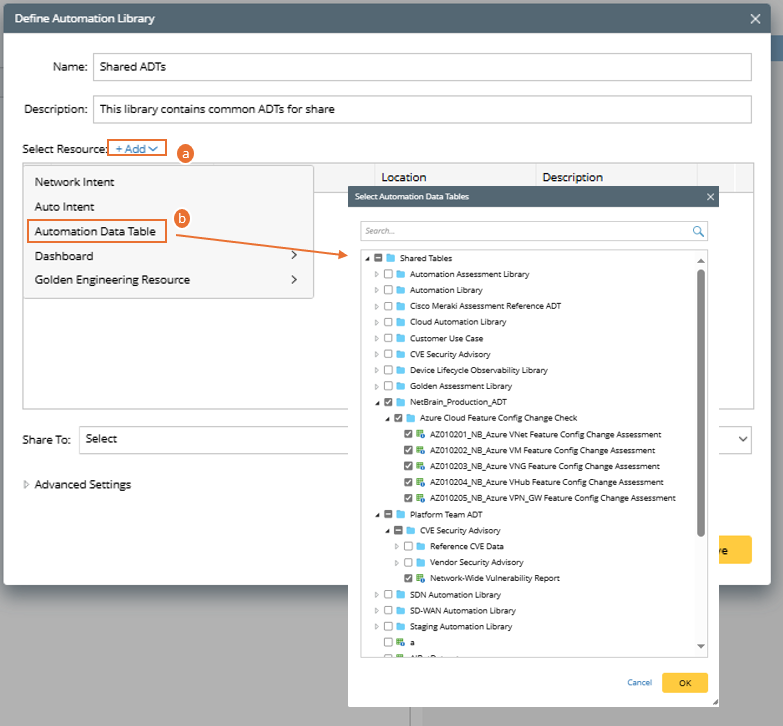Click the NetBrain_Production_ADT folder icon
The width and height of the screenshot is (783, 726).
[x=401, y=402]
